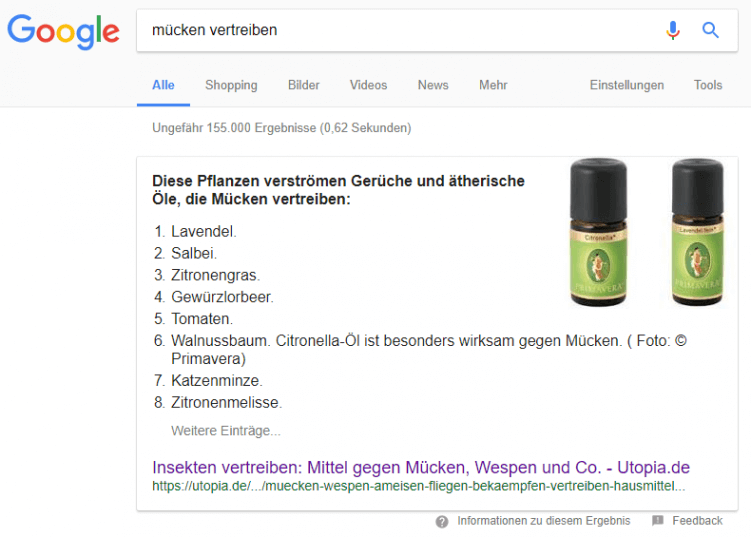The image size is (751, 537).
Task: Show the search Tools options
Action: [x=708, y=85]
